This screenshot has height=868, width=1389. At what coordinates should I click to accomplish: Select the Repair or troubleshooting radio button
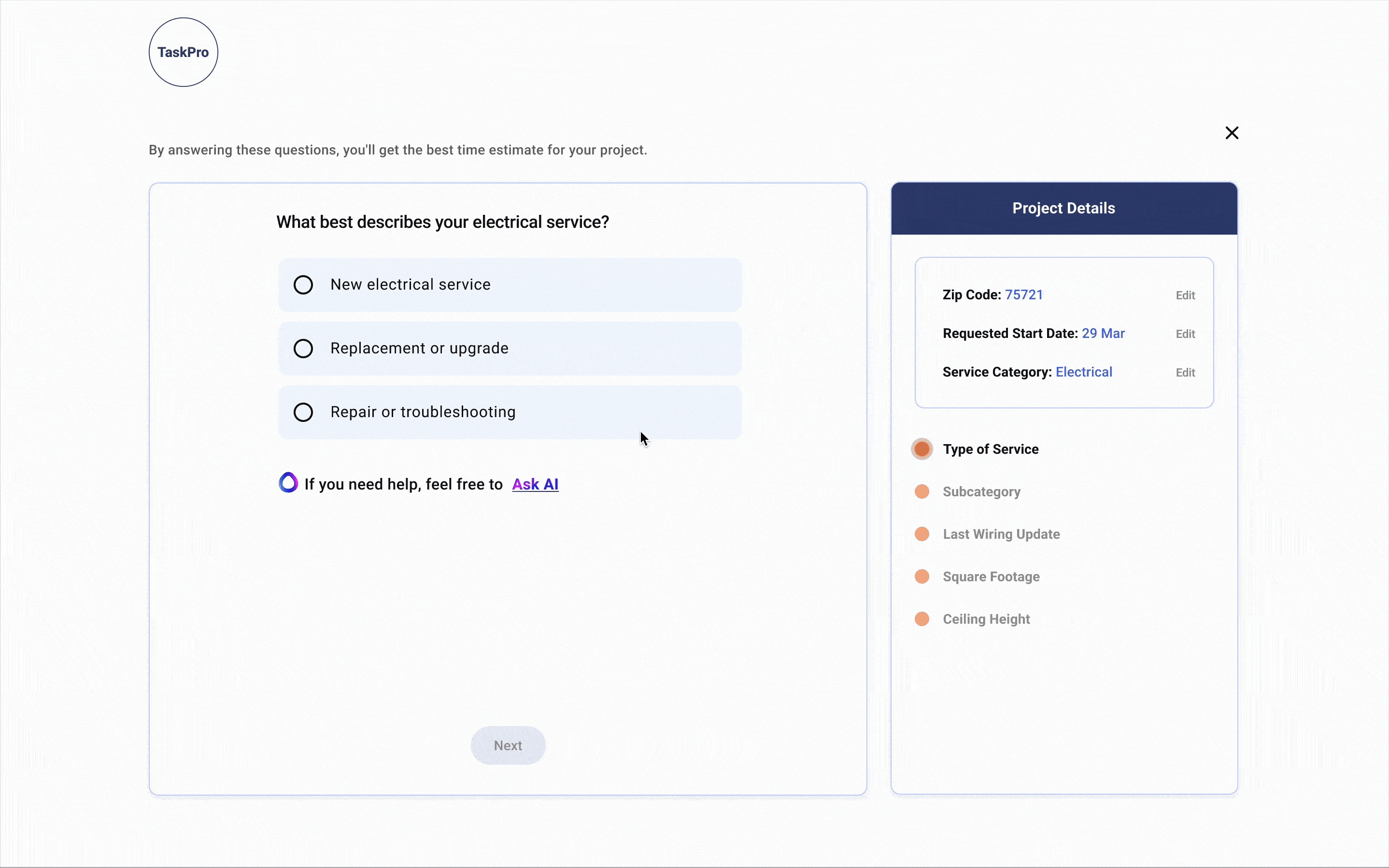pyautogui.click(x=303, y=412)
